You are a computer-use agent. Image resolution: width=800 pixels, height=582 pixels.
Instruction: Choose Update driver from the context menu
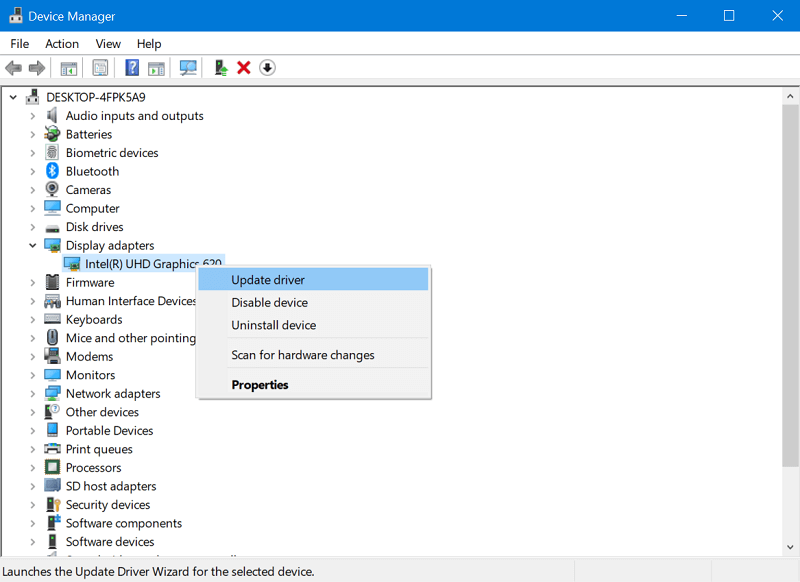(x=313, y=280)
